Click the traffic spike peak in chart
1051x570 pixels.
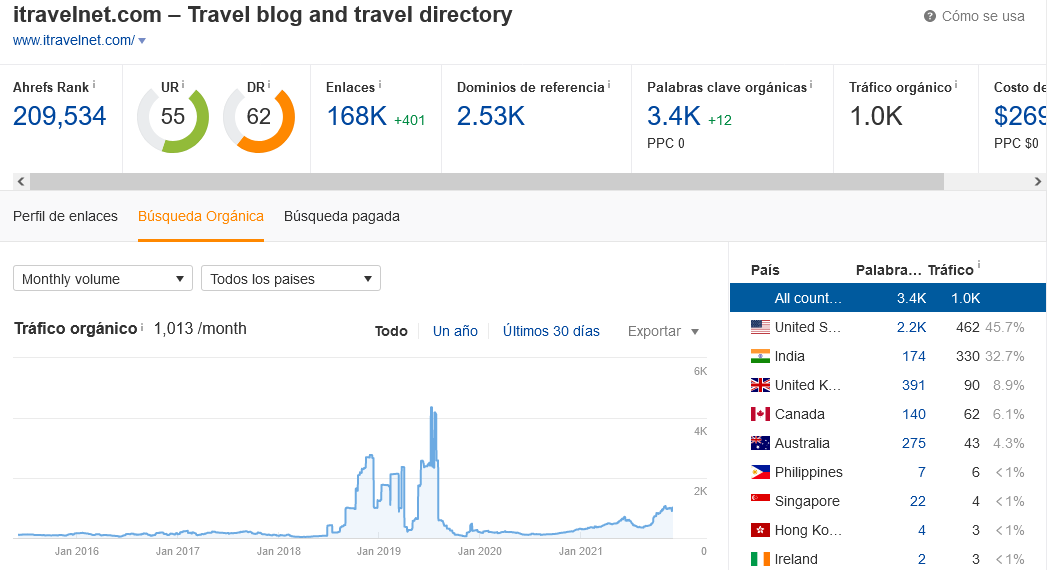coord(432,408)
